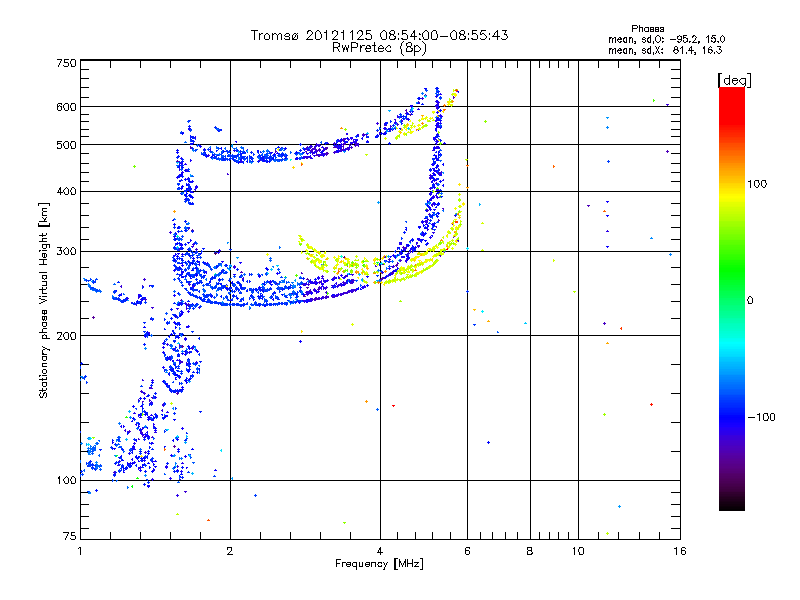Click the 'Stationary phase Virtual Height [km]' axis label
The width and height of the screenshot is (800, 600).
pyautogui.click(x=44, y=300)
